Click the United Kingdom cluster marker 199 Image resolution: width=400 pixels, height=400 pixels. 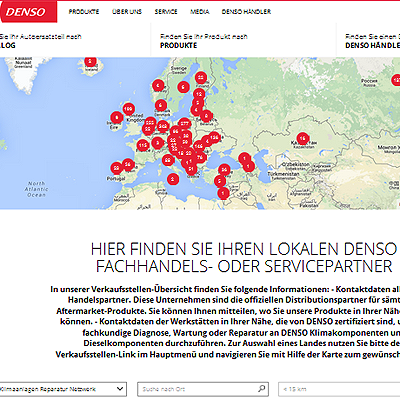(128, 109)
